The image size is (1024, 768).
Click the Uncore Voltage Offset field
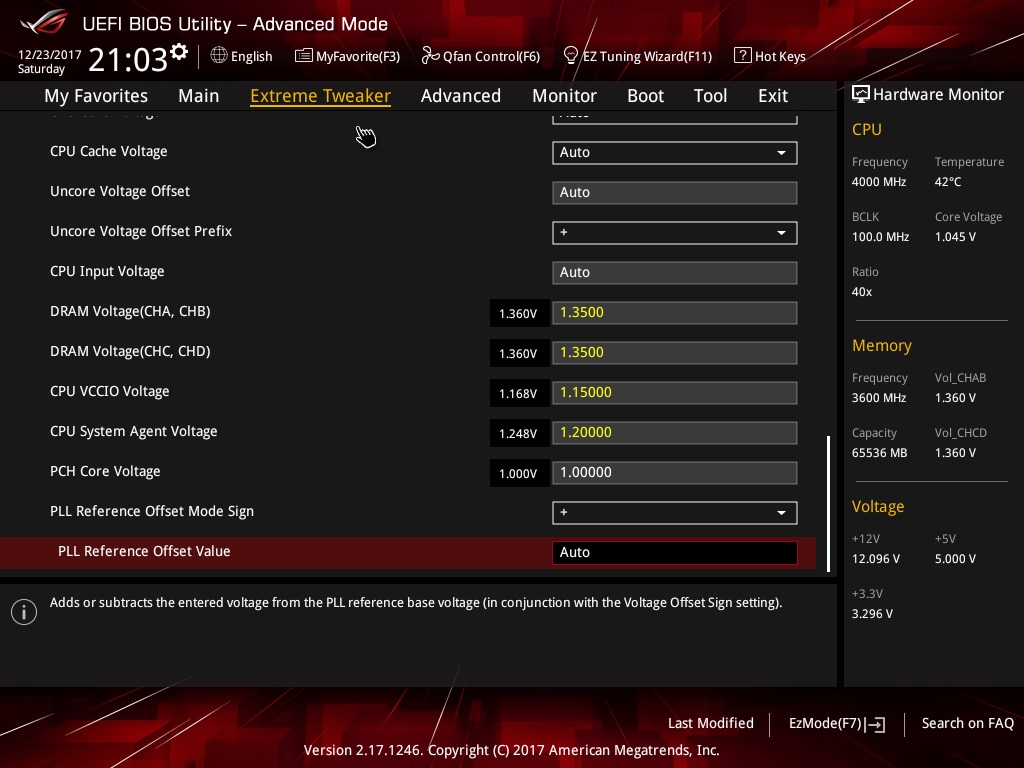coord(675,193)
